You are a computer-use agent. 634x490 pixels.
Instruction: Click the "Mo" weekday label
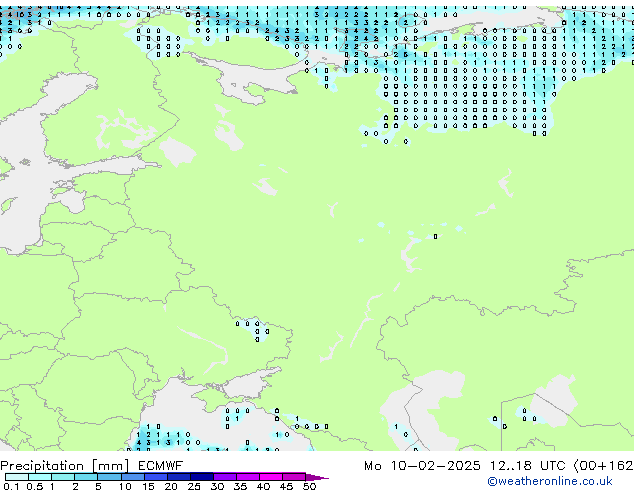pos(372,466)
